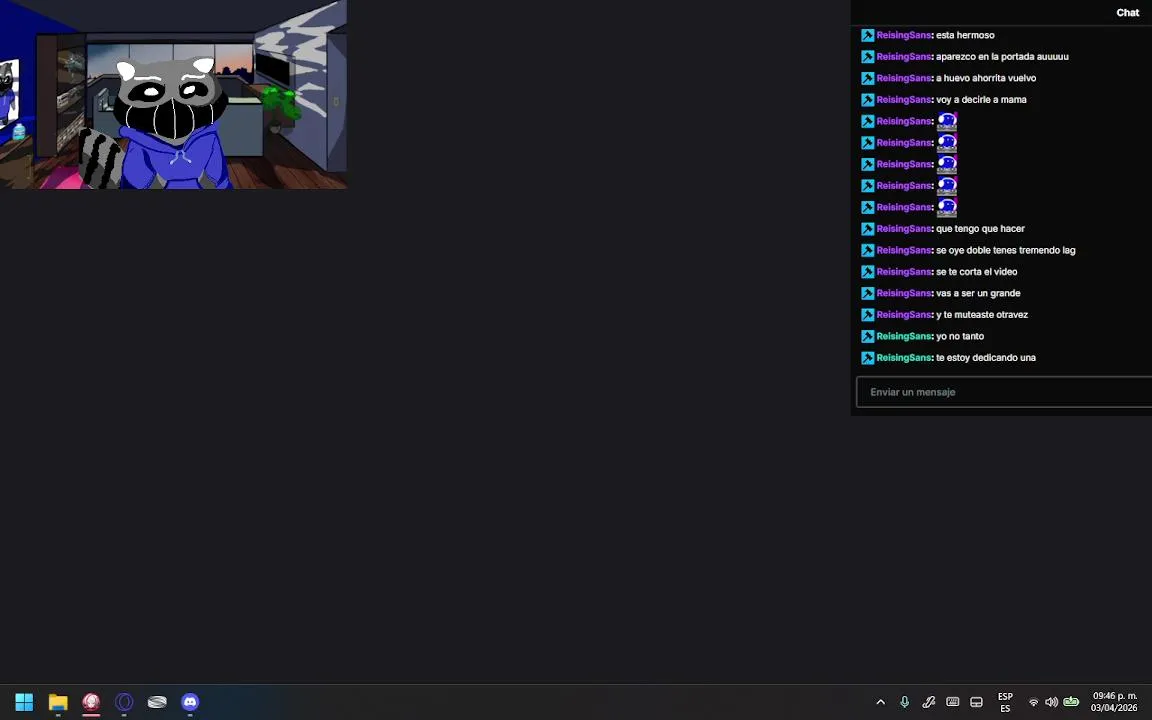
Task: Open the Wi-Fi network tray icon
Action: point(1034,702)
